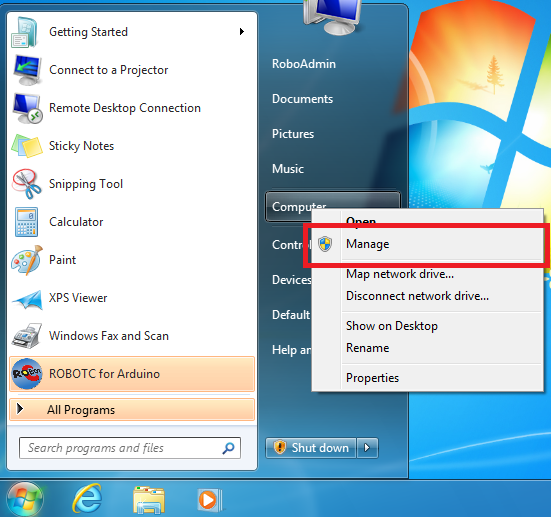Viewport: 551px width, 517px height.
Task: Open Internet Explorer from the taskbar
Action: coord(87,499)
